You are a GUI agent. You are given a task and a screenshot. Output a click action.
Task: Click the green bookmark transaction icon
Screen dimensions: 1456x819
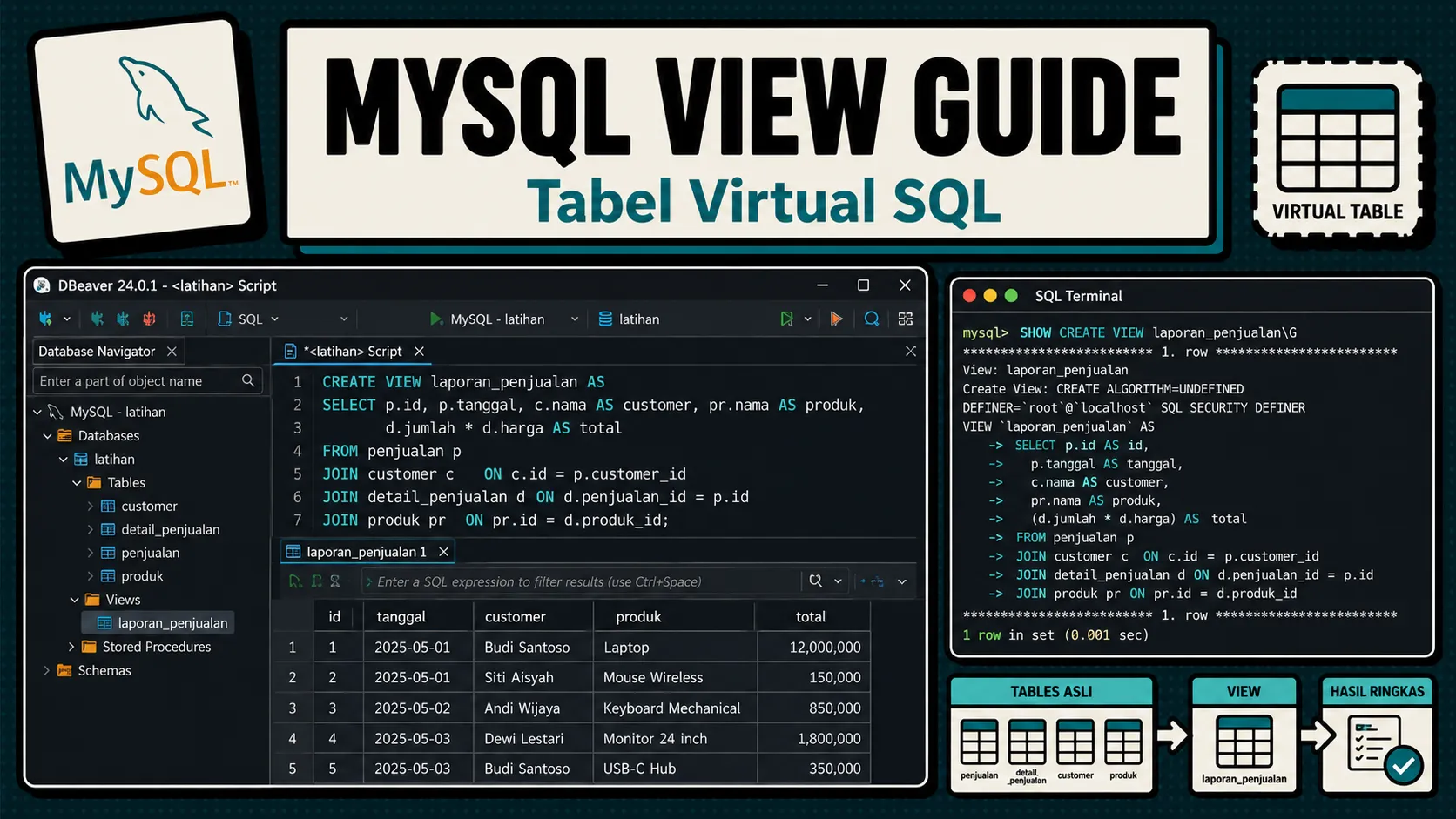pos(786,319)
